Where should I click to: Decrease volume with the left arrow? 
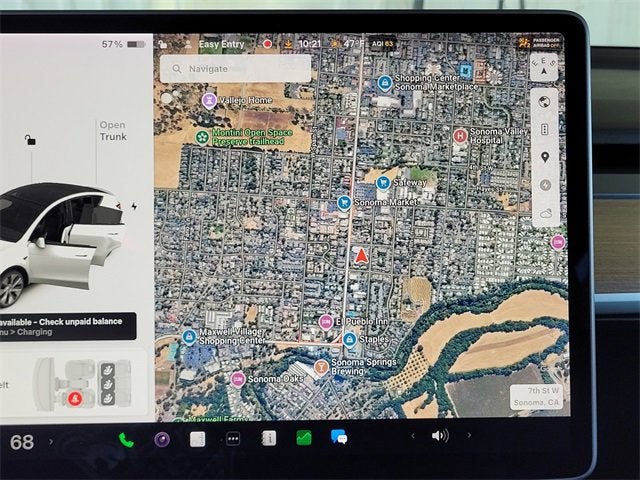tap(413, 436)
